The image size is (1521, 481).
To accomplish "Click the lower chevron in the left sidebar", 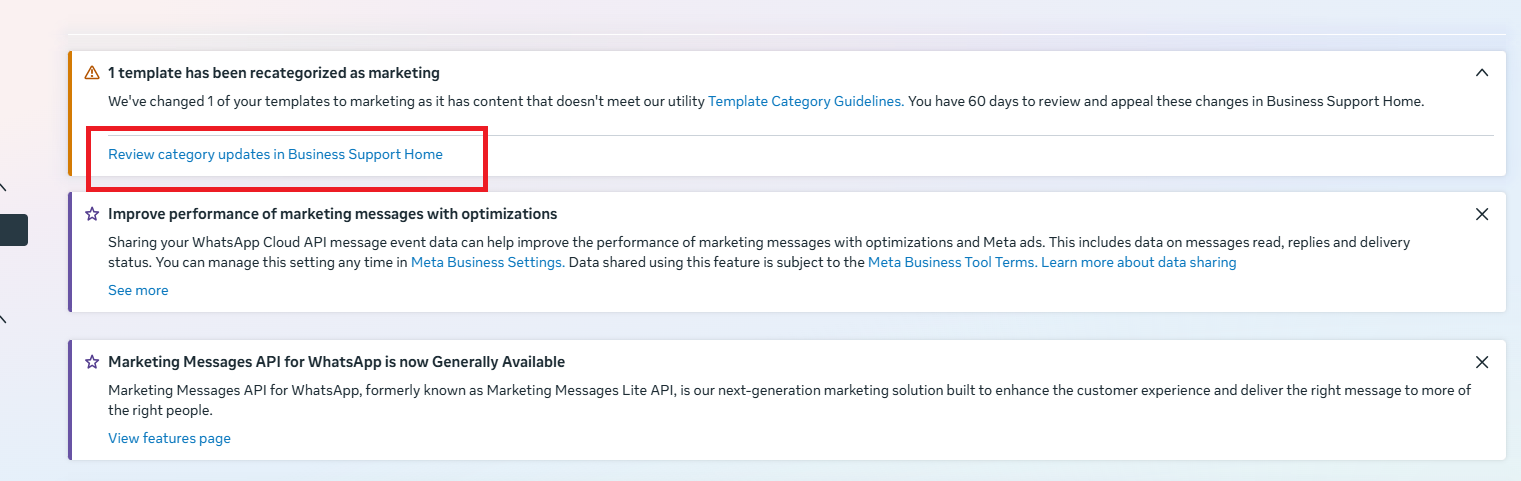I will 3,319.
